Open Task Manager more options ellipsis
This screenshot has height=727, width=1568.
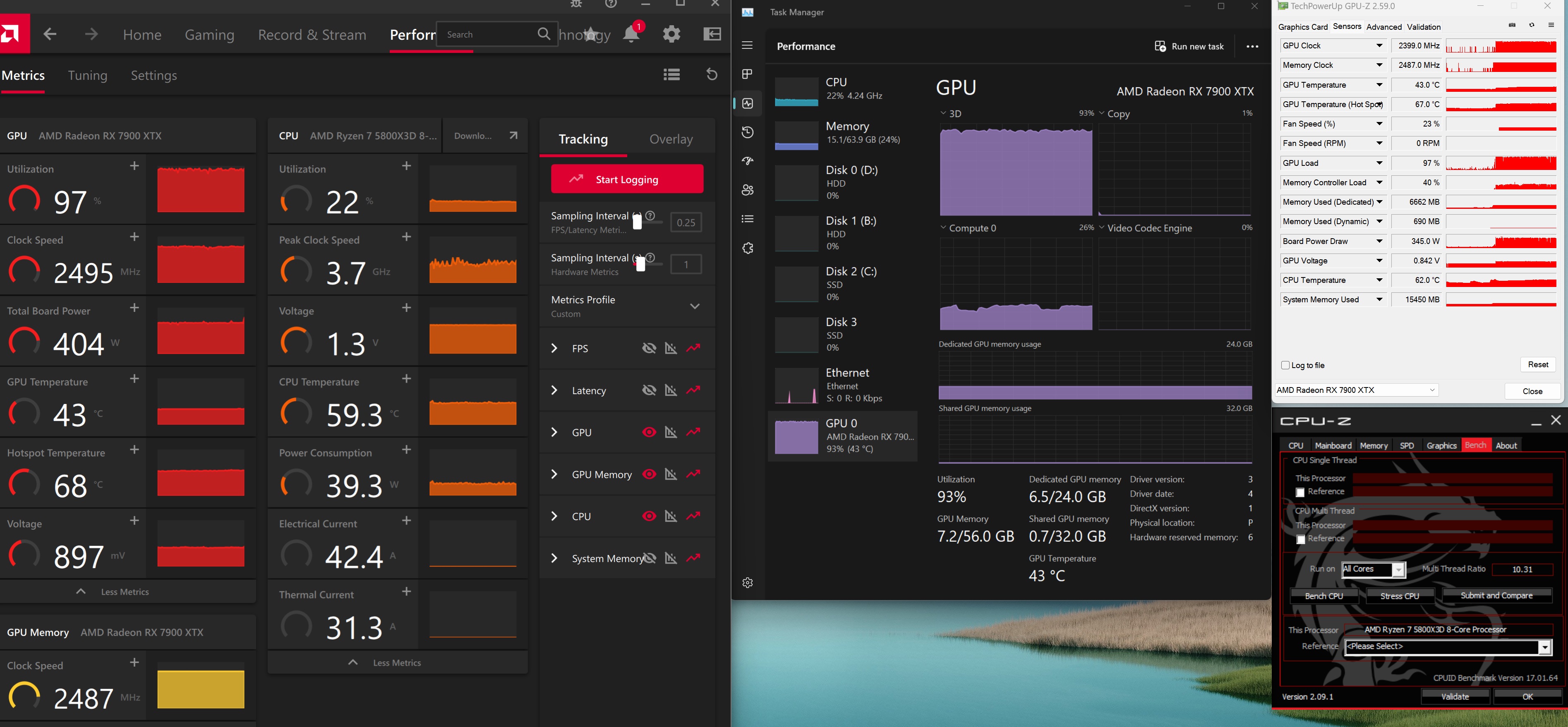point(1252,46)
